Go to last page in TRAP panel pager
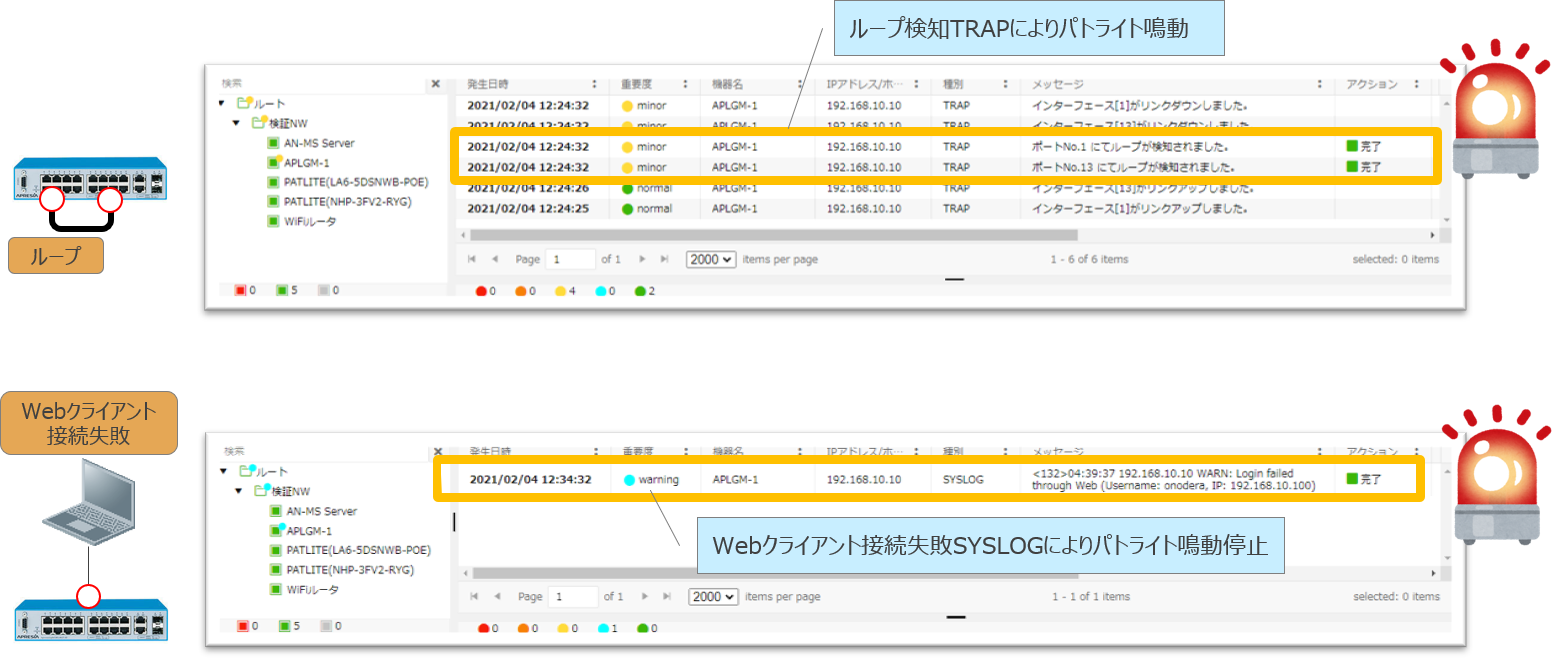Viewport: 1559px width, 661px height. [x=665, y=259]
